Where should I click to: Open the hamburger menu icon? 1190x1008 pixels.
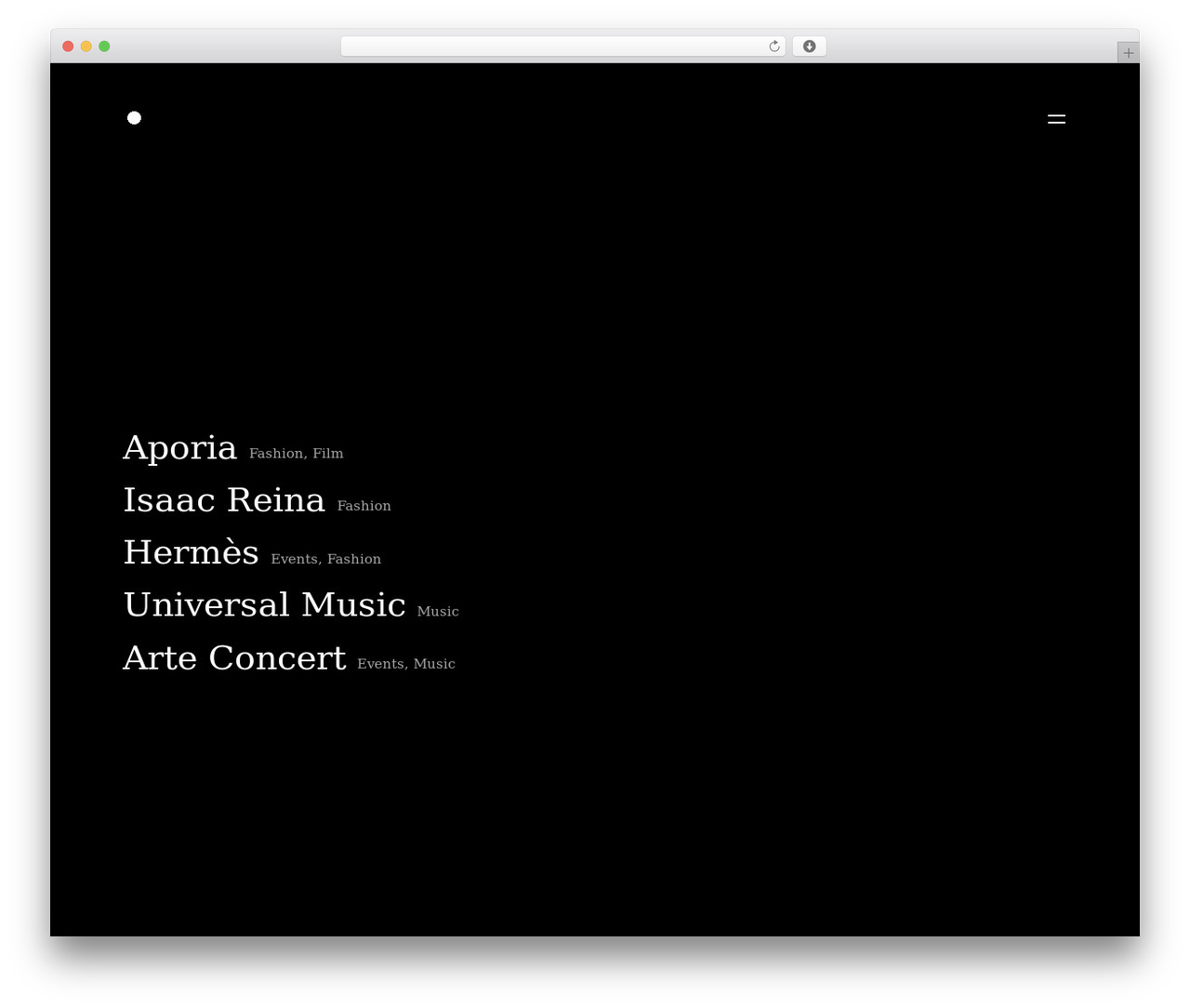(x=1056, y=119)
